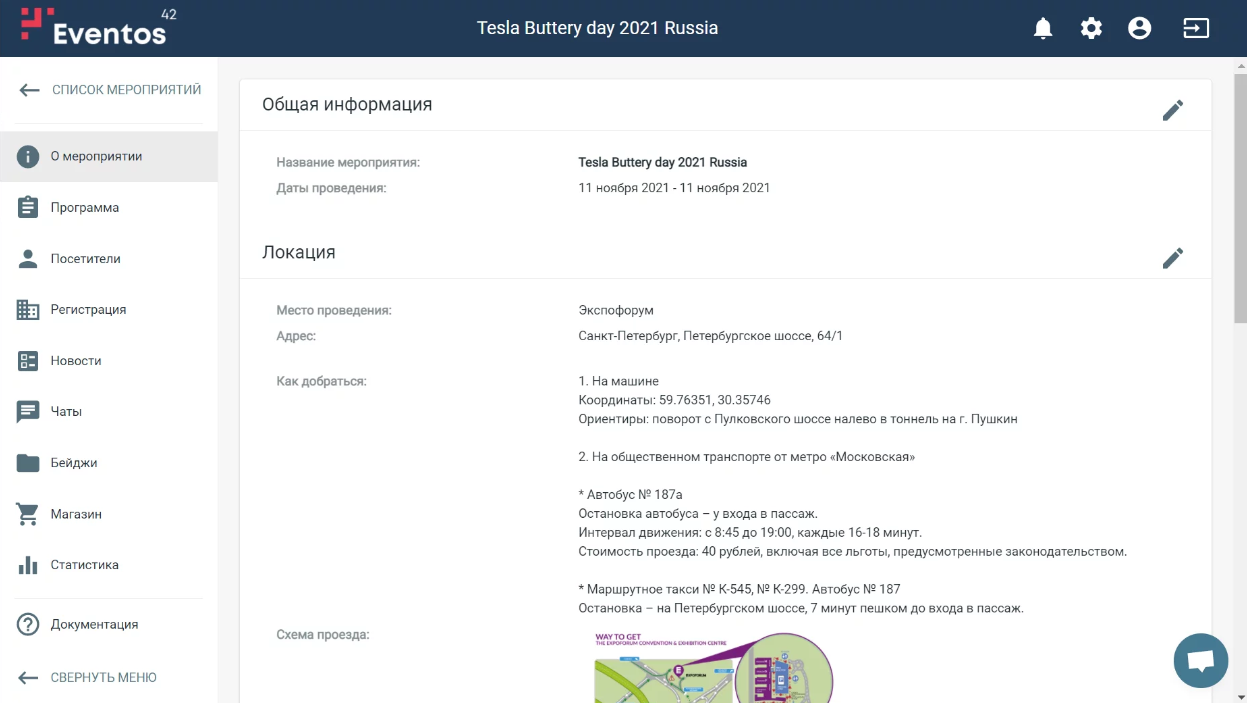Select Регистрация in sidebar
The width and height of the screenshot is (1247, 703).
coord(109,309)
